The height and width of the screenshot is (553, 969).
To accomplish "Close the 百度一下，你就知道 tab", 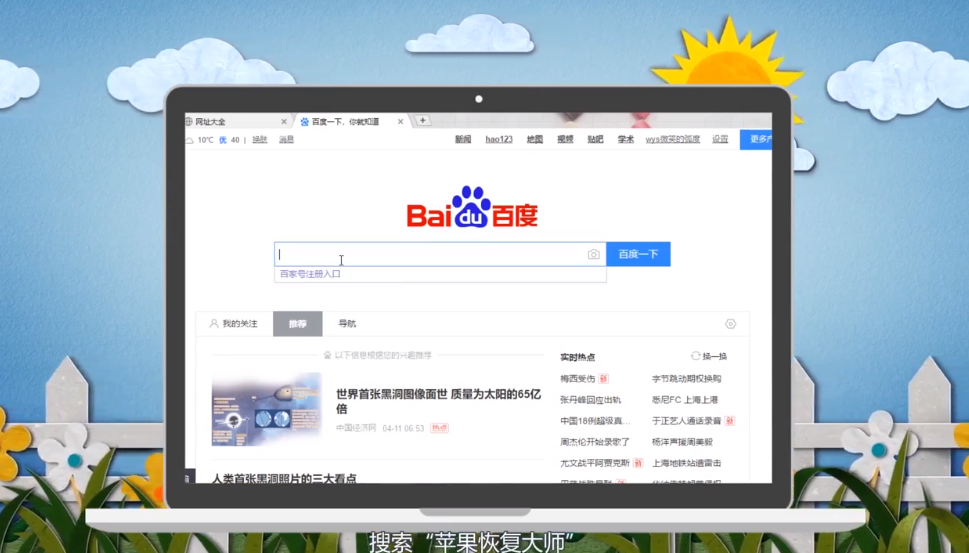I will pos(400,122).
